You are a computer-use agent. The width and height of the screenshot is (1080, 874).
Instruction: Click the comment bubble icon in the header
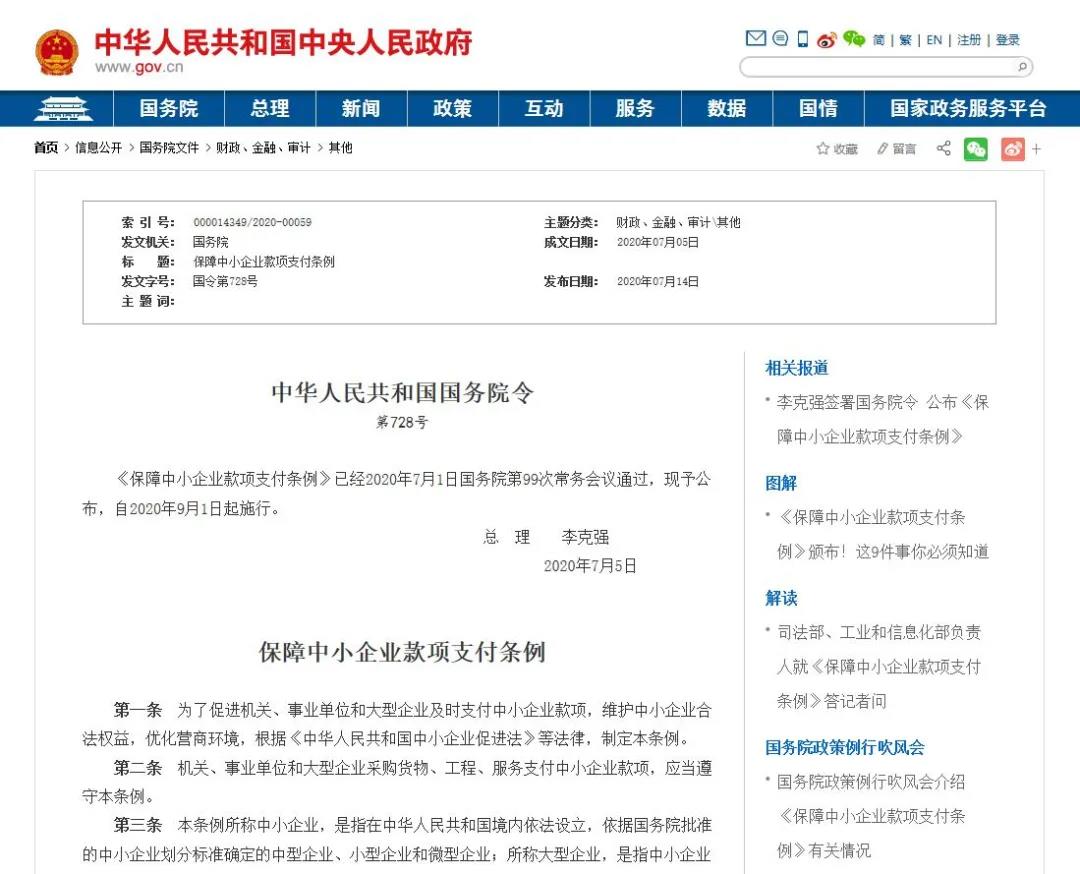click(x=780, y=40)
